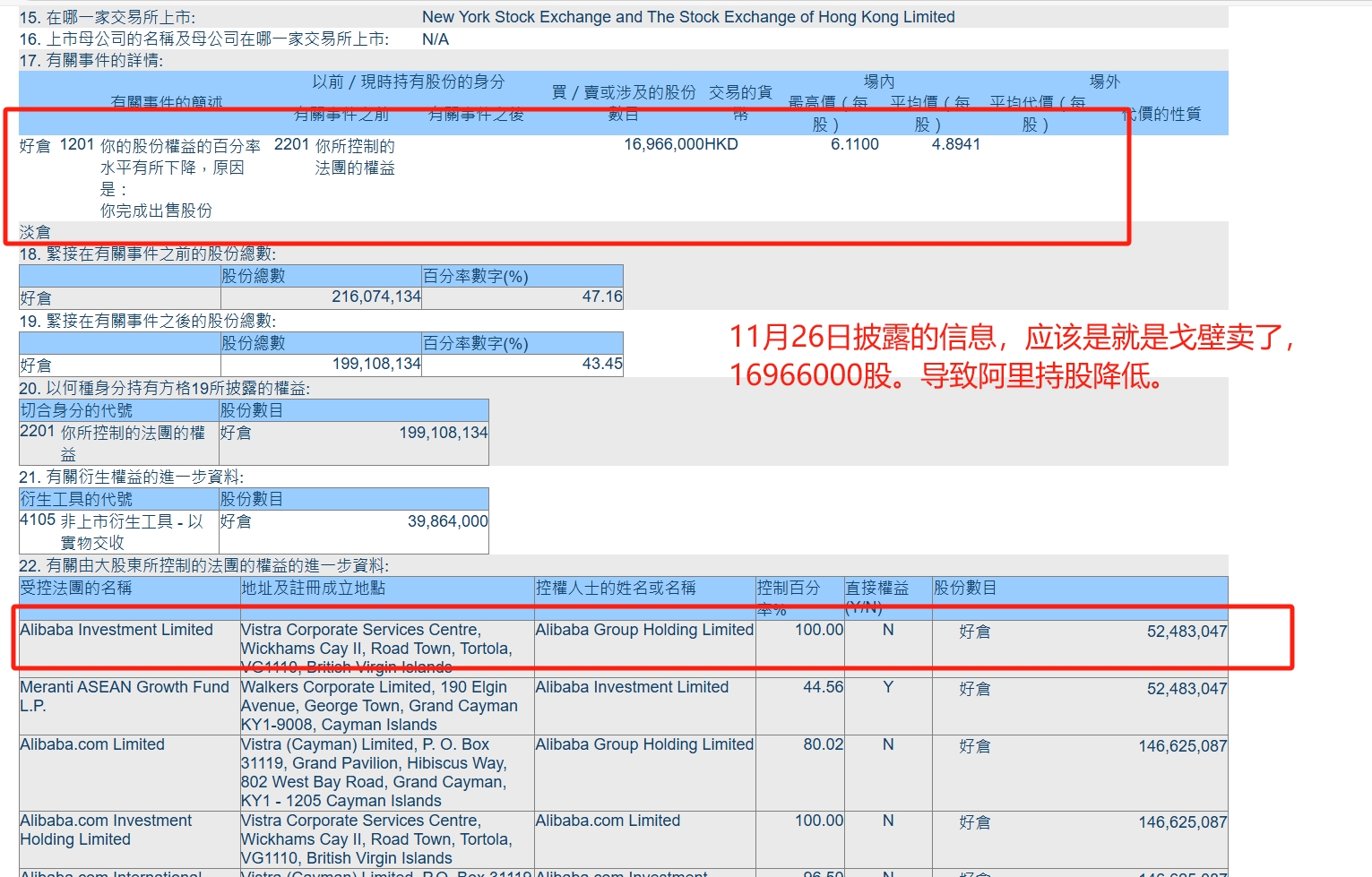Click '146,625,087' in the Alibaba.com Investment Holding Limited row
Screen dimensions: 1372x877
pos(1183,822)
